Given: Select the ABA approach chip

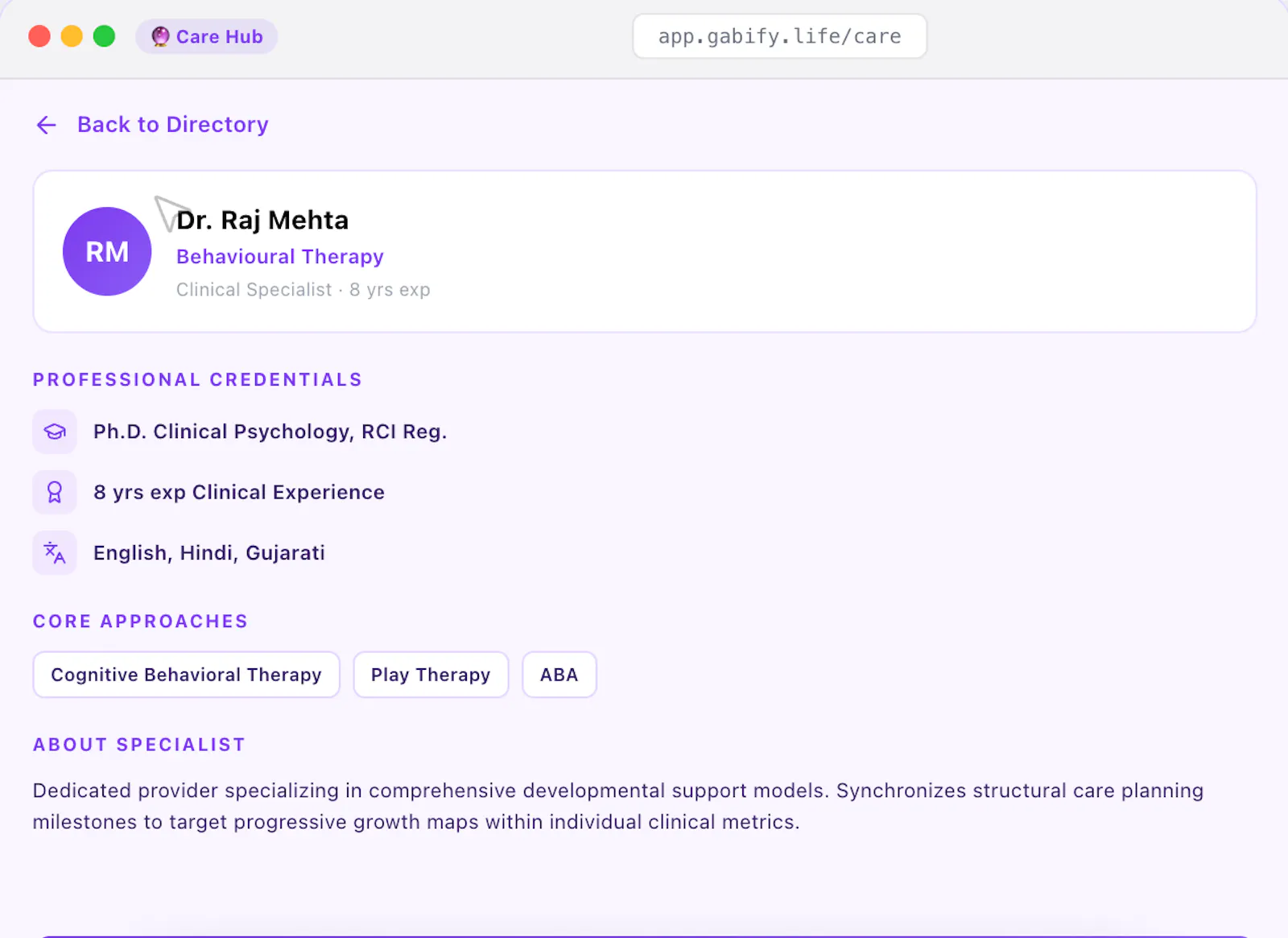Looking at the screenshot, I should [x=559, y=675].
